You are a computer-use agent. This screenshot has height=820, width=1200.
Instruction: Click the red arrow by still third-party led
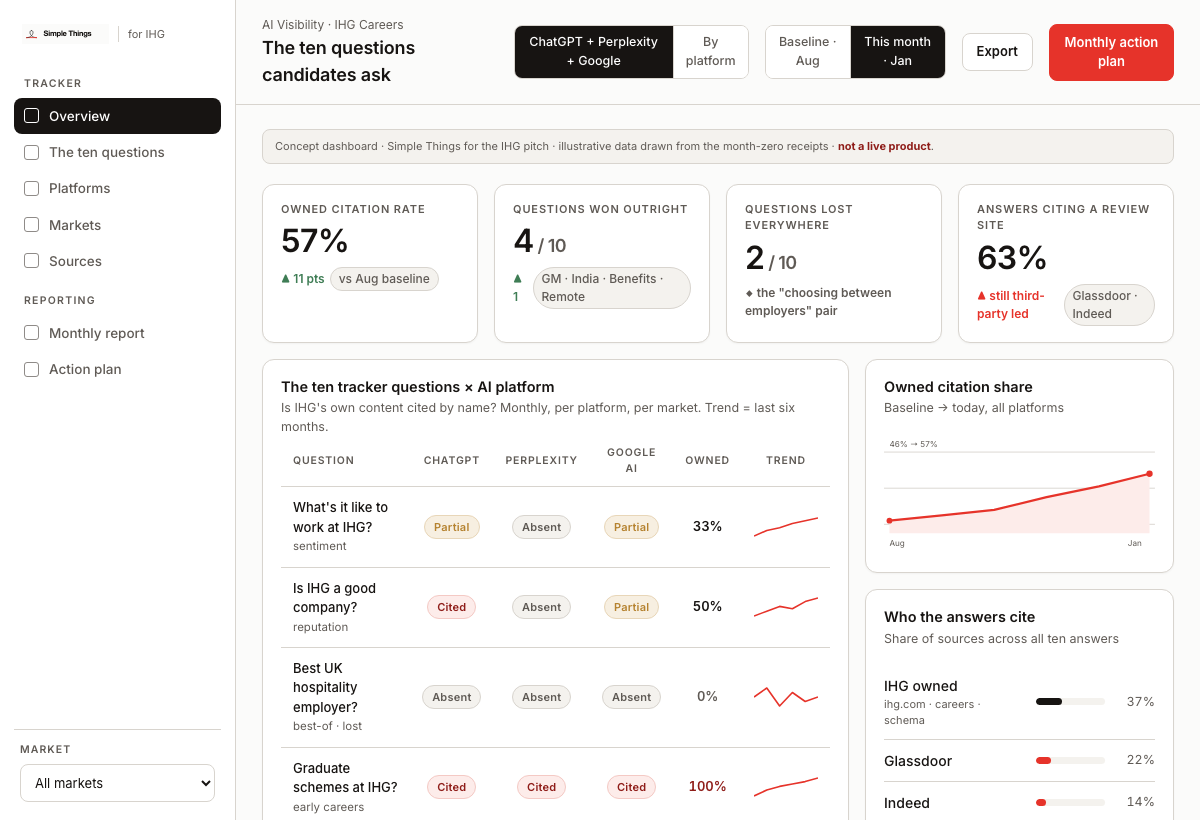[981, 296]
